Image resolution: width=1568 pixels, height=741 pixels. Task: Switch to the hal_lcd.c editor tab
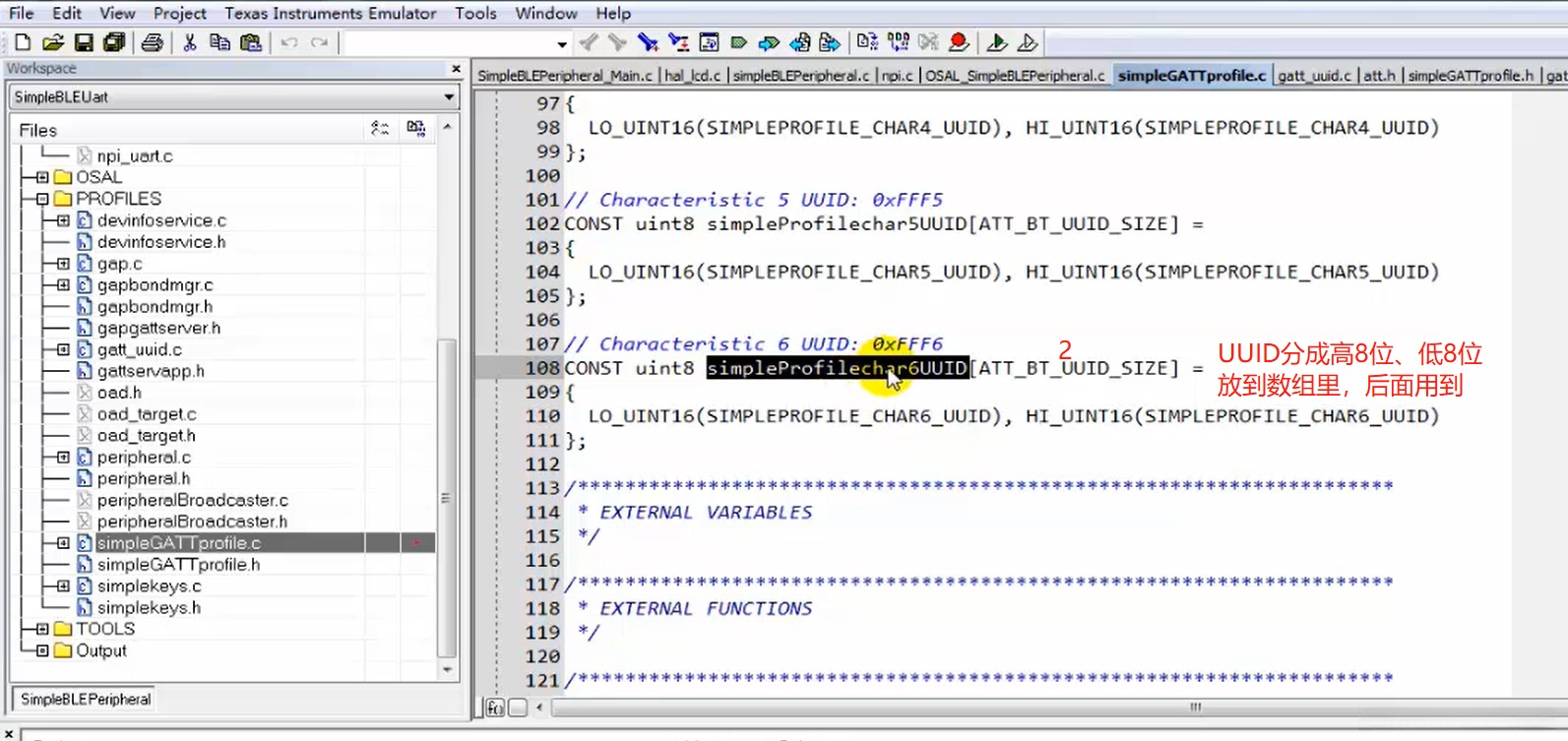click(692, 76)
